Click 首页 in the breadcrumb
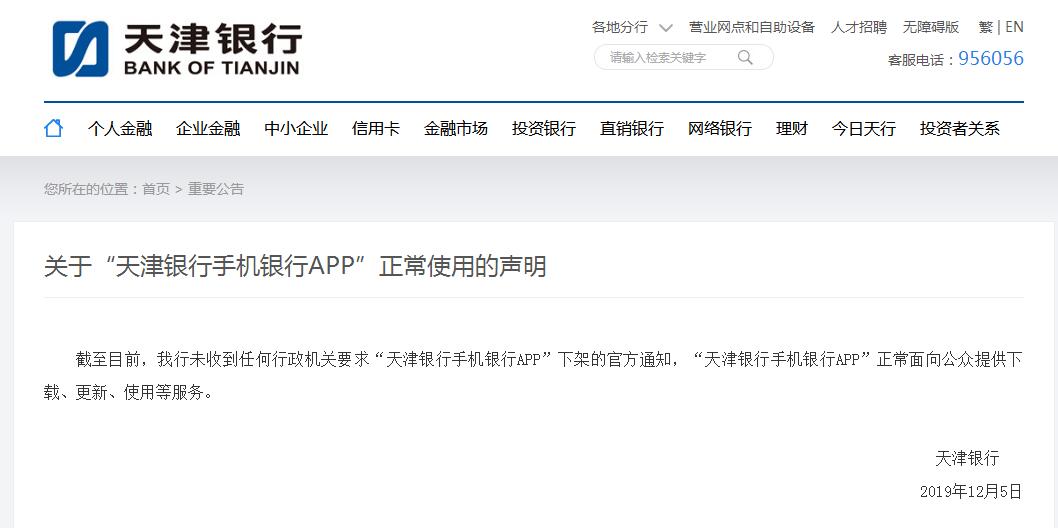The width and height of the screenshot is (1058, 528). point(156,189)
